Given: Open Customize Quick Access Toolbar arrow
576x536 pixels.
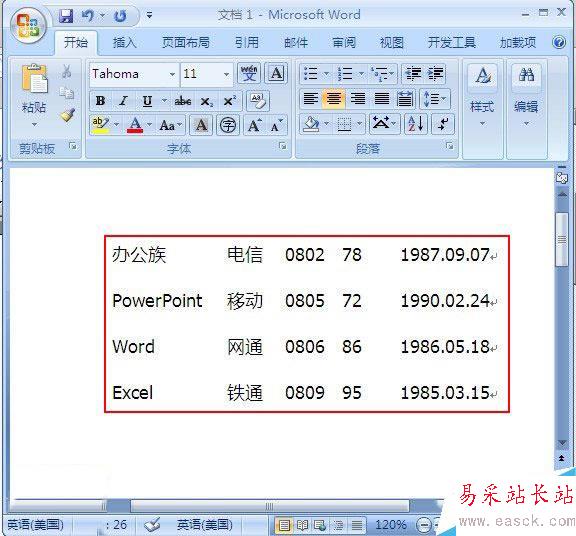Looking at the screenshot, I should click(x=150, y=15).
